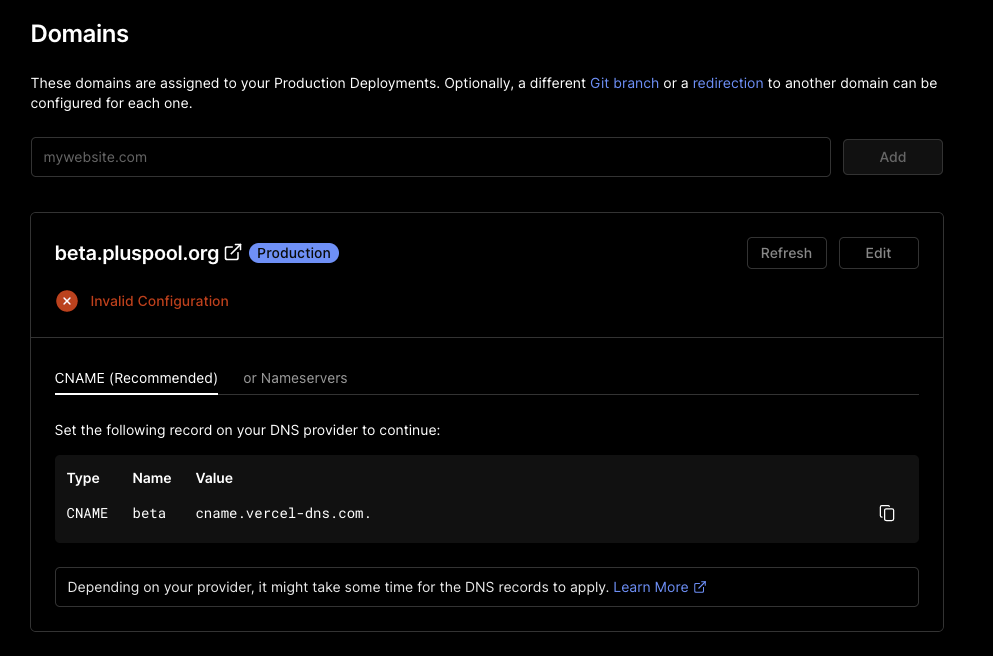Select the CNAME (Recommended) tab
This screenshot has width=993, height=656.
point(136,378)
